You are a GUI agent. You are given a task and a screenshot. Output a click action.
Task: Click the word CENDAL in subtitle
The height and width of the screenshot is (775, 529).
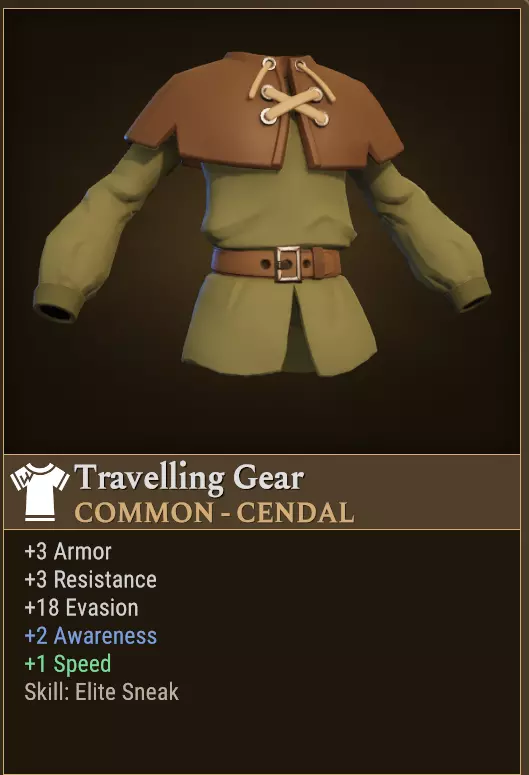point(295,513)
